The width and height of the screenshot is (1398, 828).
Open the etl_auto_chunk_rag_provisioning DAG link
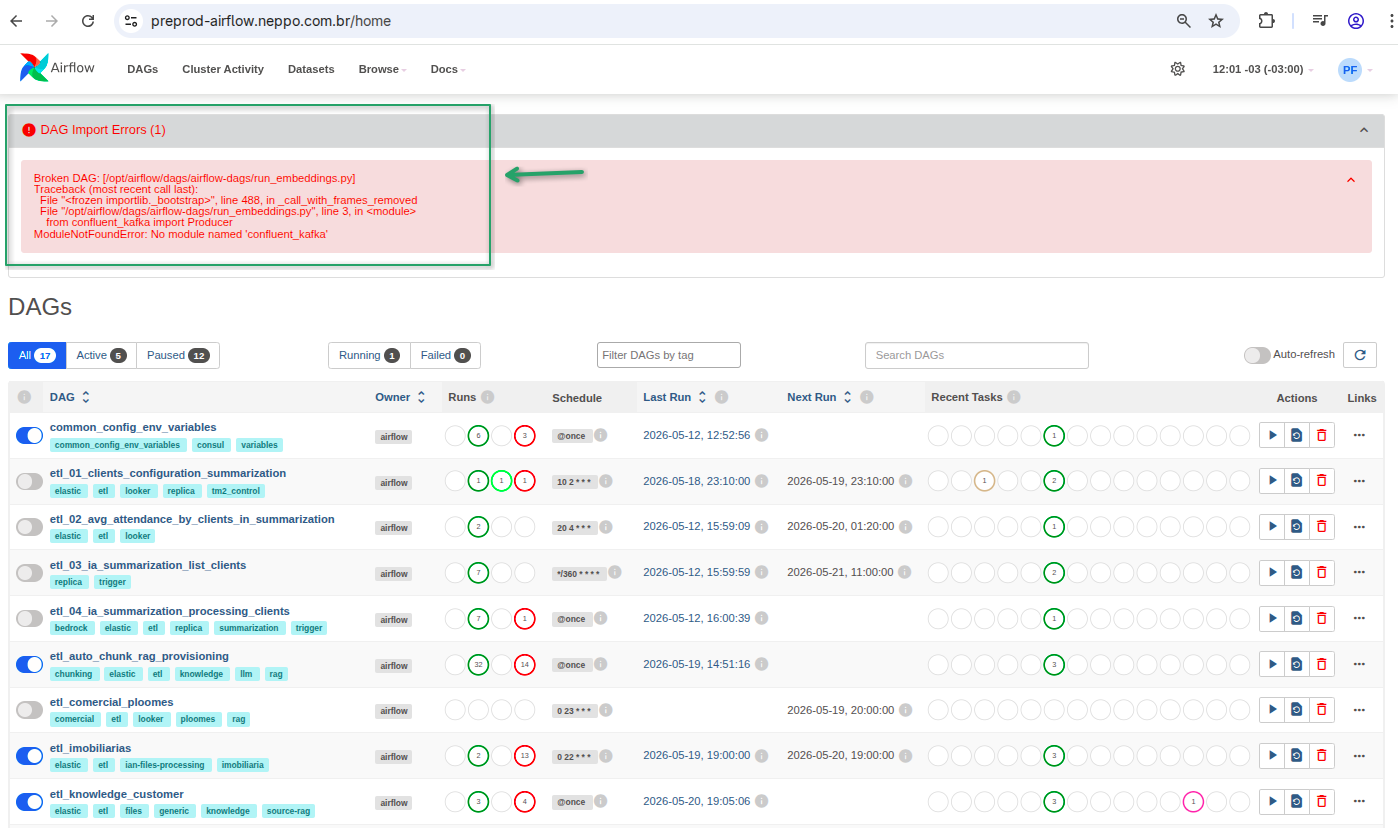click(139, 656)
